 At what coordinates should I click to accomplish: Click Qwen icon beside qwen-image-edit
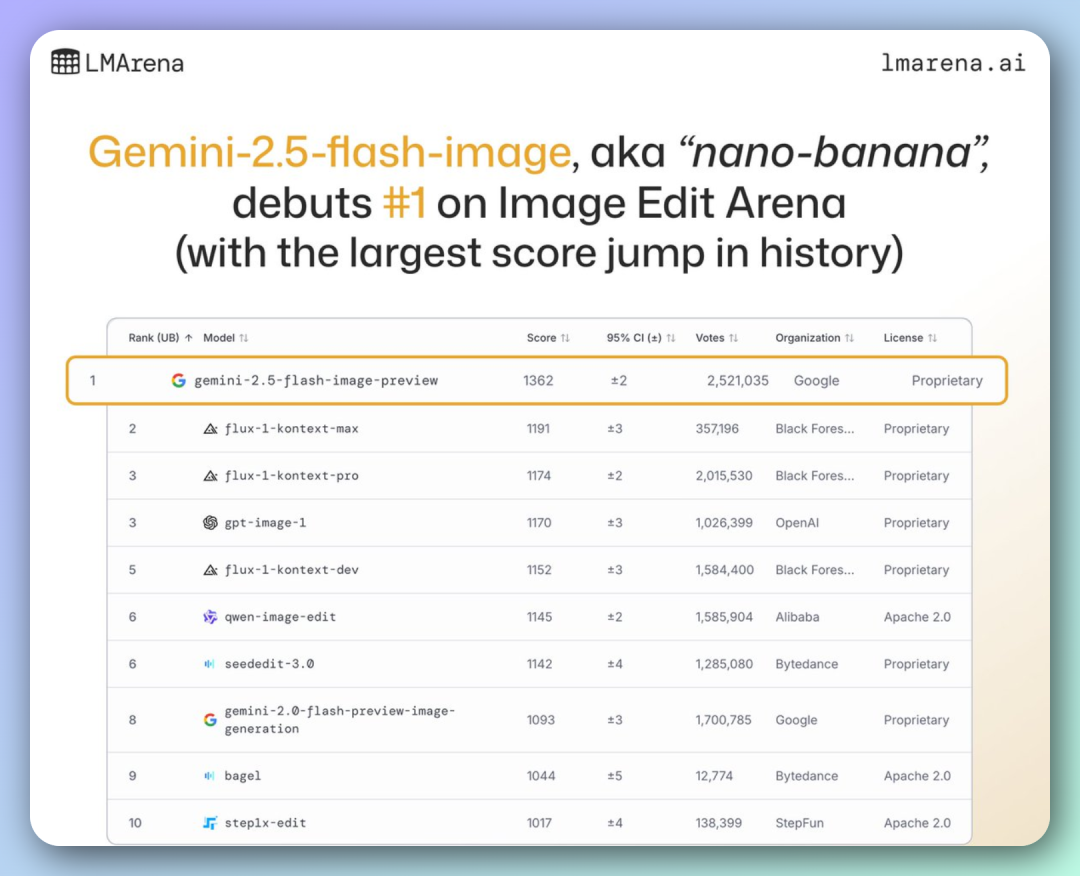(x=210, y=617)
